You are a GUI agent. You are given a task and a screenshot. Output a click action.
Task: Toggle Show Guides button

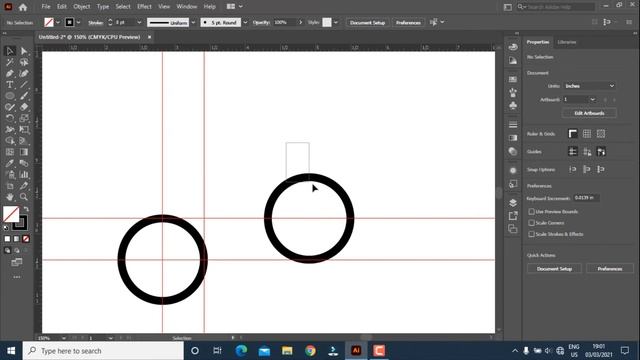[x=573, y=151]
